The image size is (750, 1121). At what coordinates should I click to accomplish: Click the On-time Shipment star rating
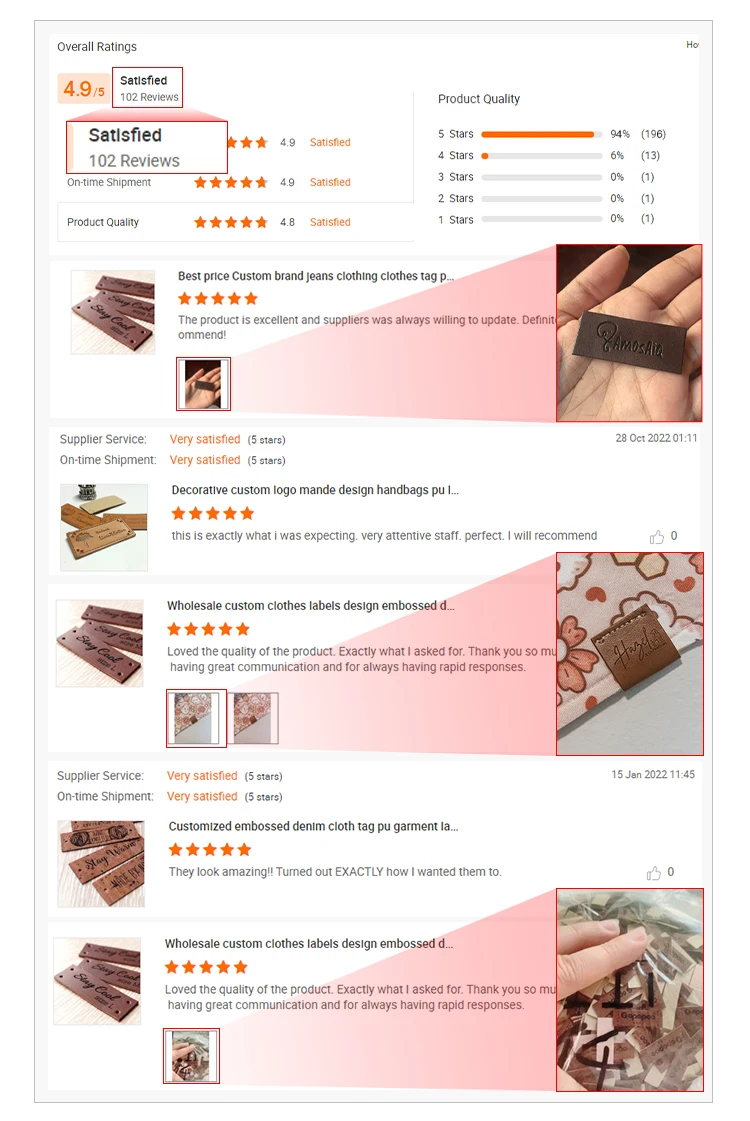[230, 182]
